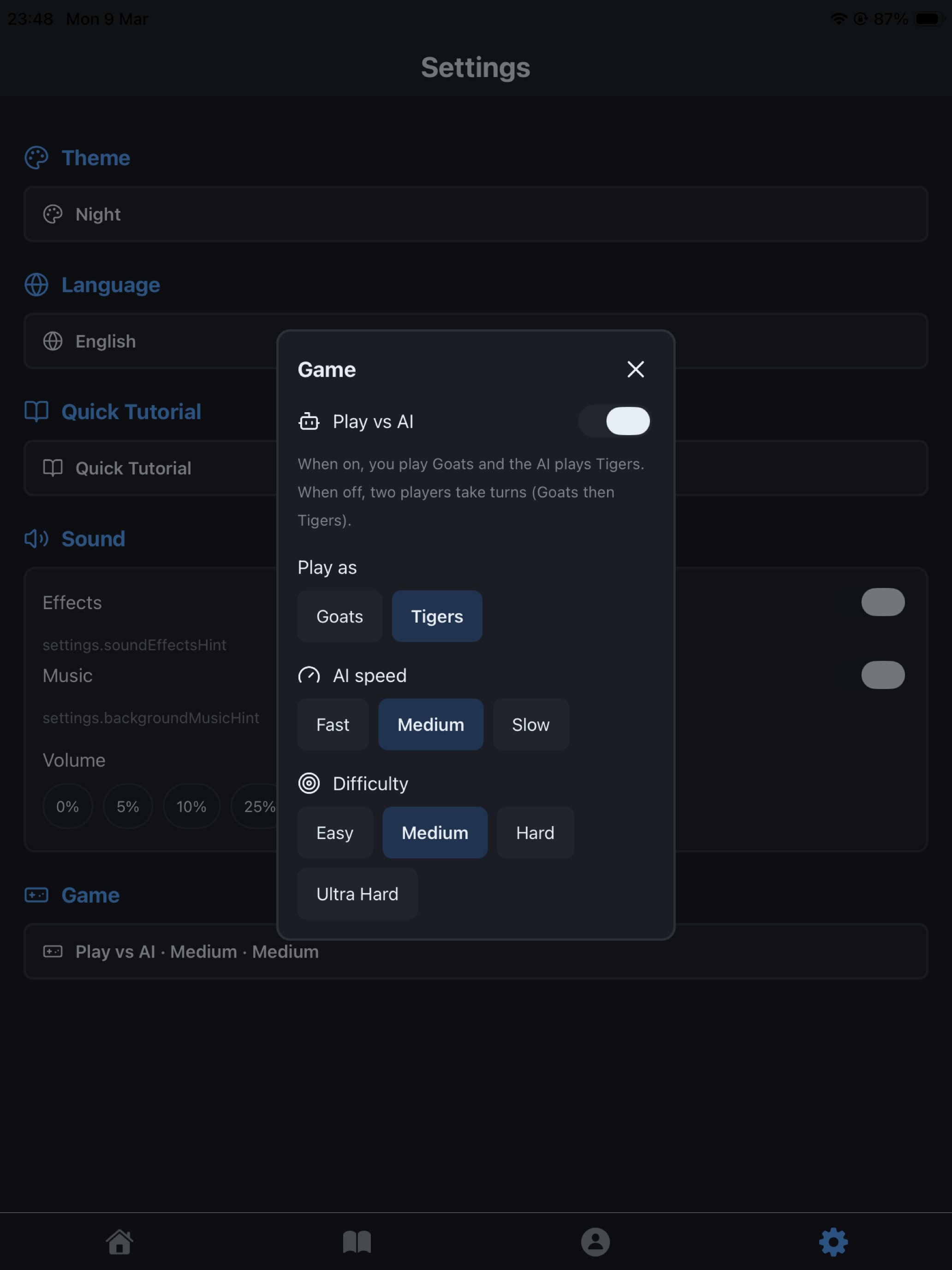
Task: Click the robot icon beside Play vs AI
Action: point(309,421)
